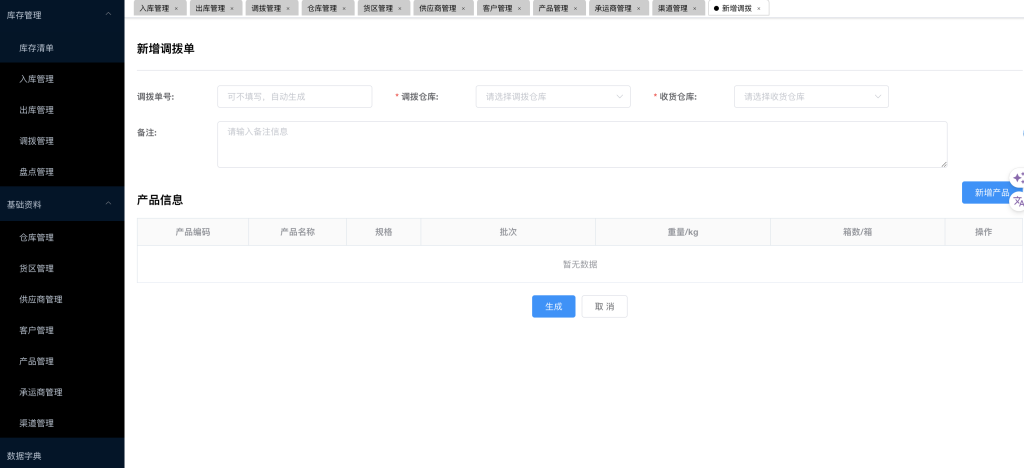This screenshot has height=468, width=1024.
Task: Switch to the 出库管理 tab
Action: pos(210,8)
